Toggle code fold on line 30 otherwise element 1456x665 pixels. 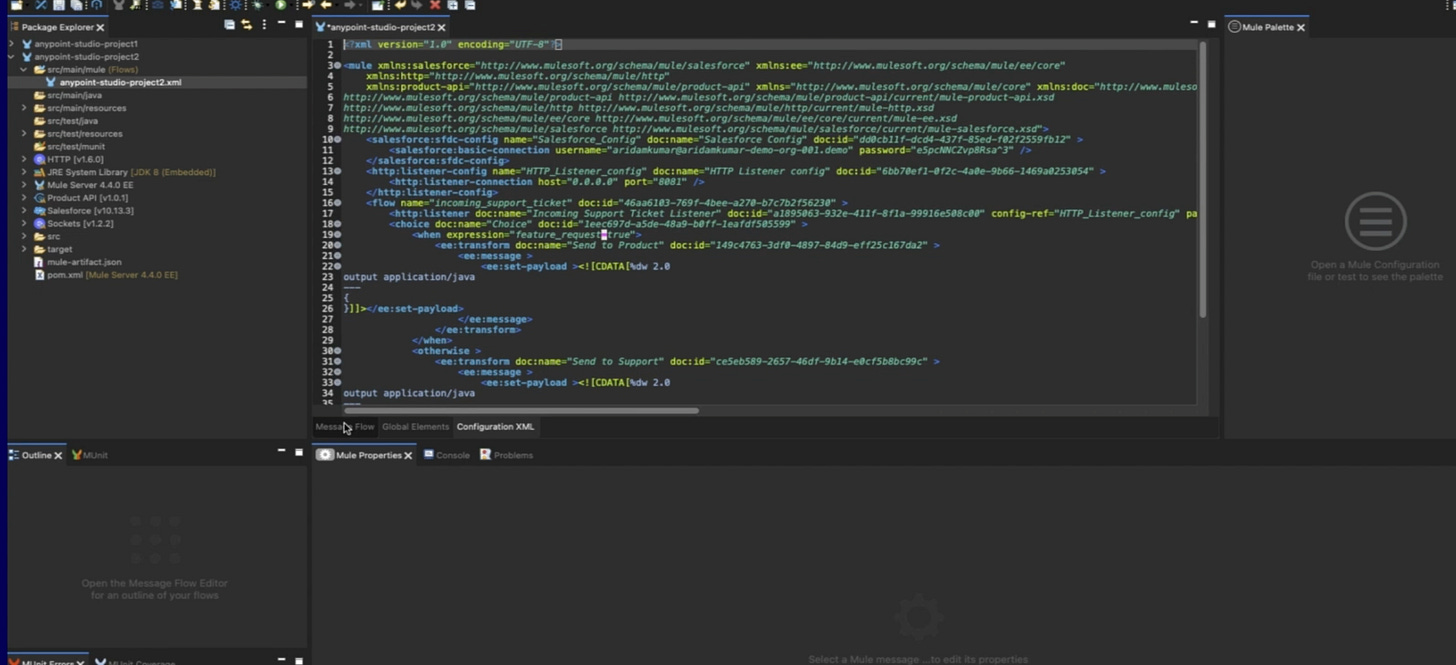pyautogui.click(x=338, y=351)
